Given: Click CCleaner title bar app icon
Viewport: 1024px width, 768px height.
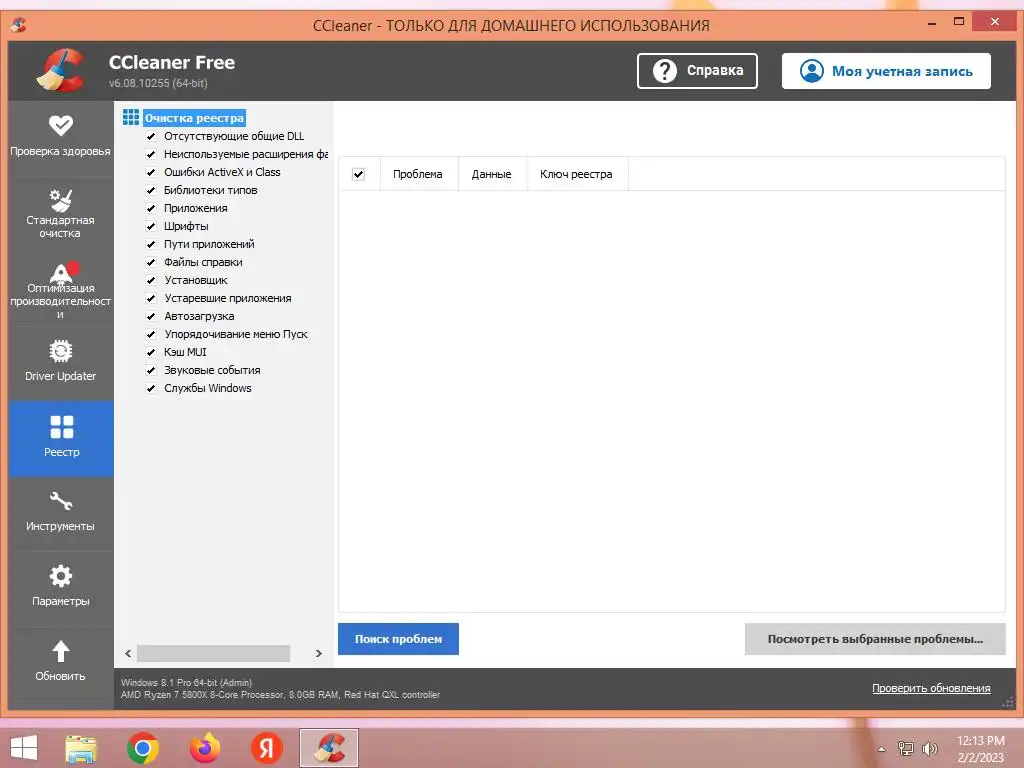Looking at the screenshot, I should pos(18,25).
